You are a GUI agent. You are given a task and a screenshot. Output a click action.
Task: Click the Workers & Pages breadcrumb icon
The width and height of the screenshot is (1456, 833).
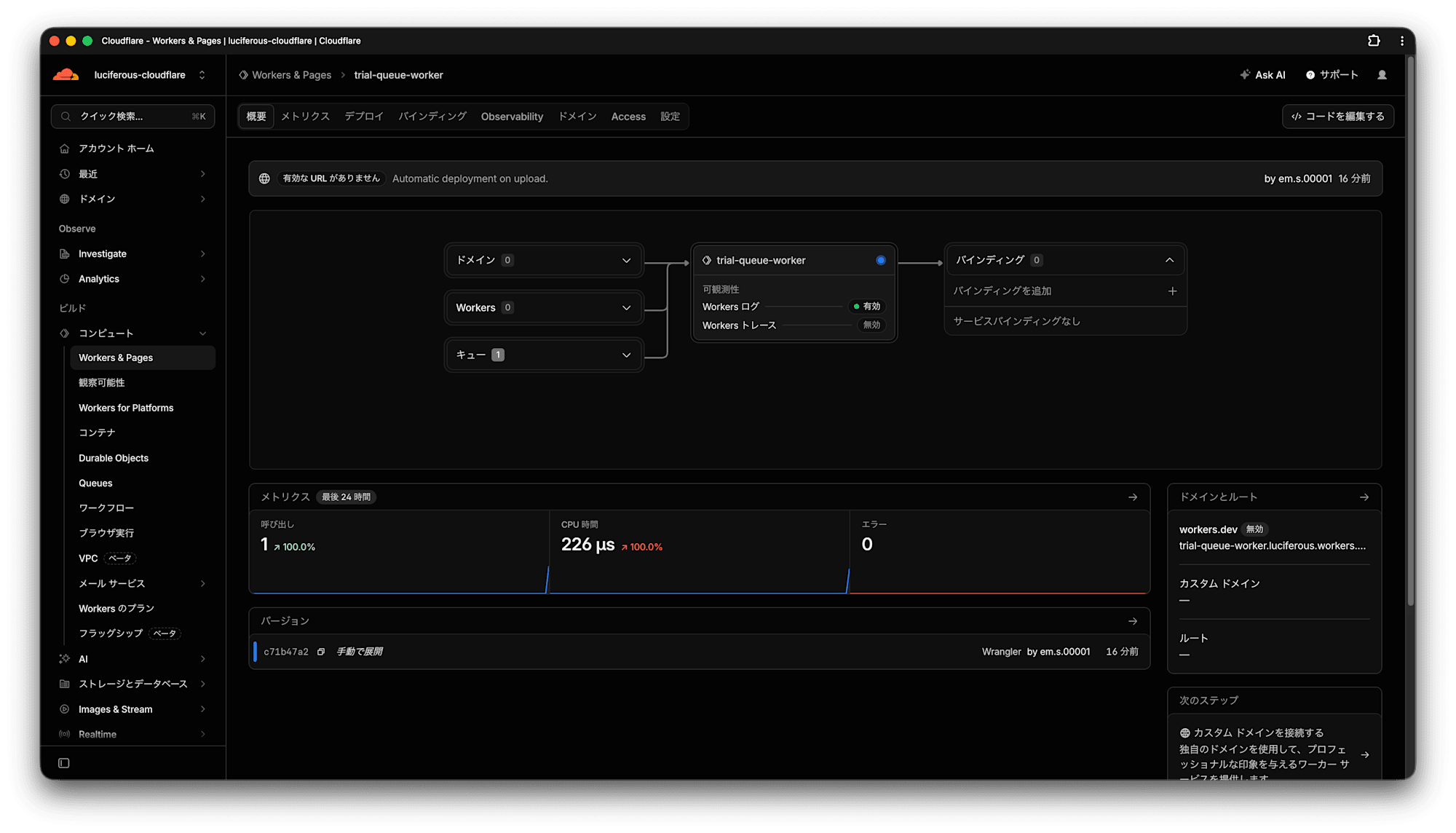(x=244, y=75)
